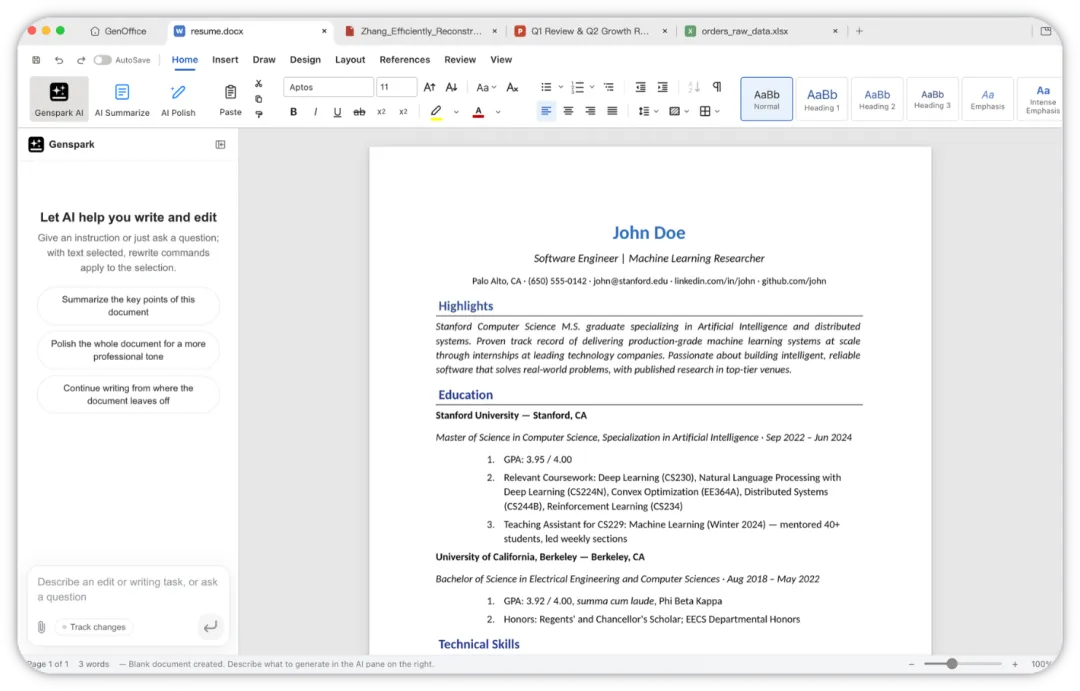Click the bulleted list icon

[546, 87]
